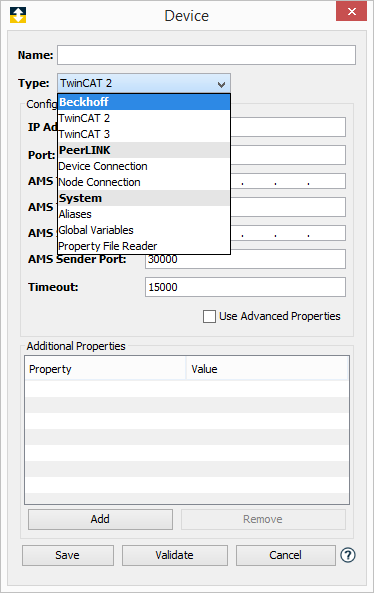
Task: Click the Property column header
Action: [x=106, y=369]
